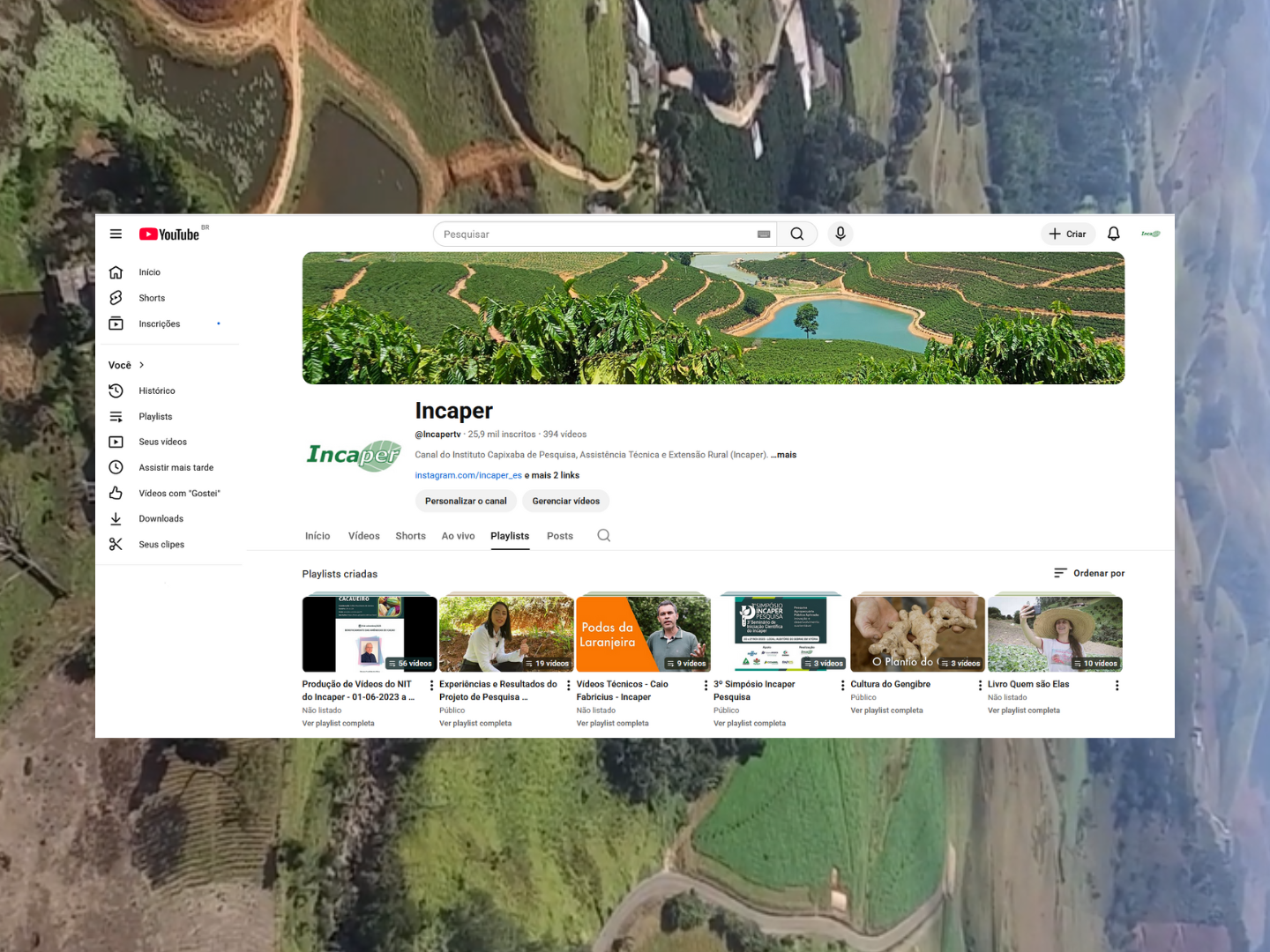This screenshot has width=1270, height=952.
Task: View full 3º Simpósio Incaper playlist link
Action: (750, 724)
